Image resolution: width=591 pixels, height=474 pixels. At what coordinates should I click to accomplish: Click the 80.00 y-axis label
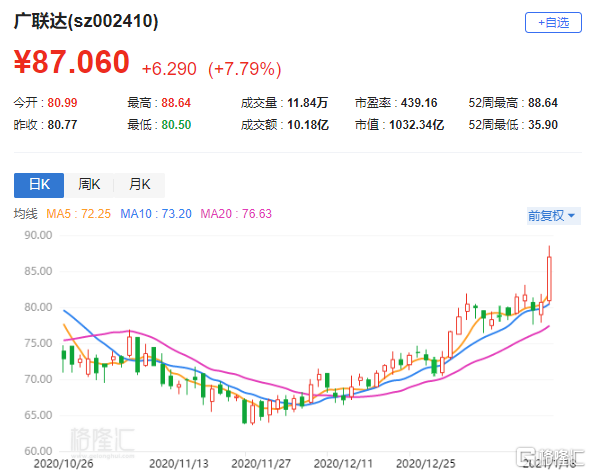(x=38, y=307)
